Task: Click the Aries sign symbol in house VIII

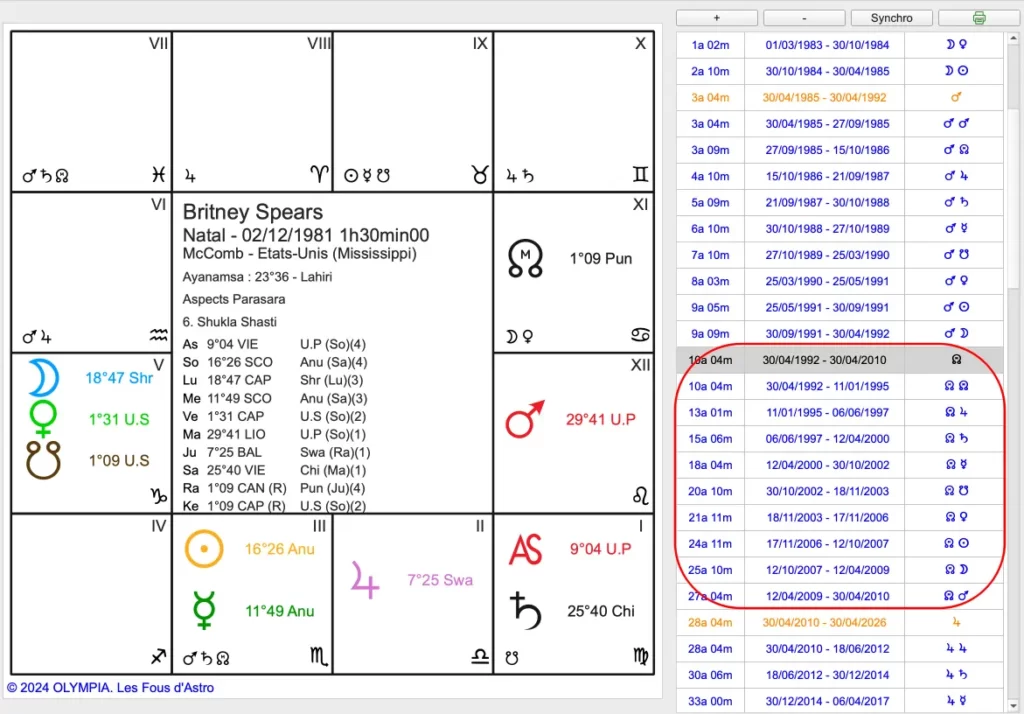Action: pyautogui.click(x=319, y=174)
